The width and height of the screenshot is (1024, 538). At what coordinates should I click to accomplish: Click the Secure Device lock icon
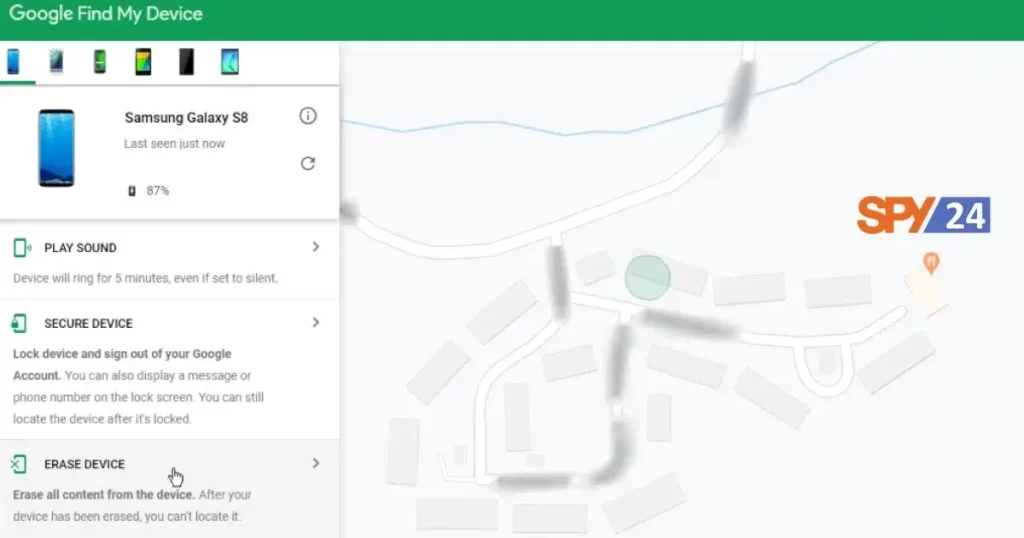pos(20,323)
